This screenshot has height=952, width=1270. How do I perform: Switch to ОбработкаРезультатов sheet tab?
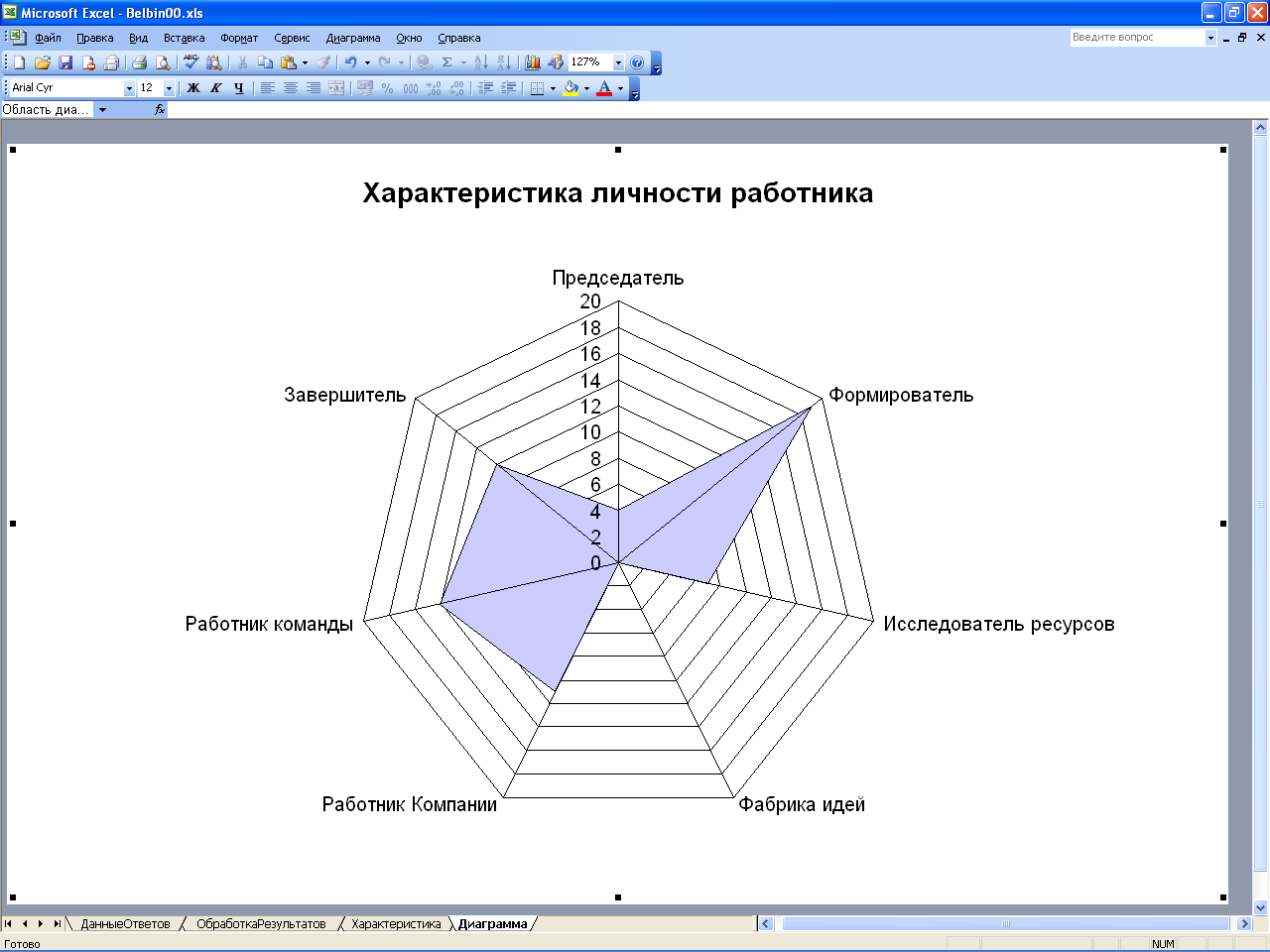(x=261, y=923)
